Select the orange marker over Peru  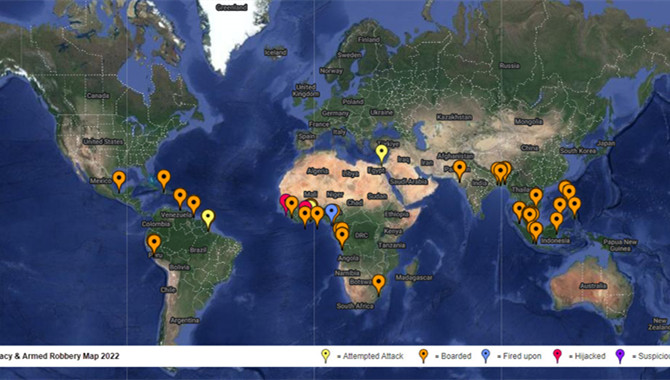pos(154,244)
